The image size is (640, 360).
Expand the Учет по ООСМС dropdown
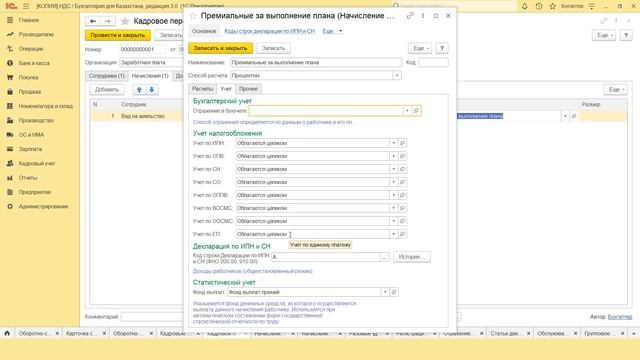coord(393,221)
